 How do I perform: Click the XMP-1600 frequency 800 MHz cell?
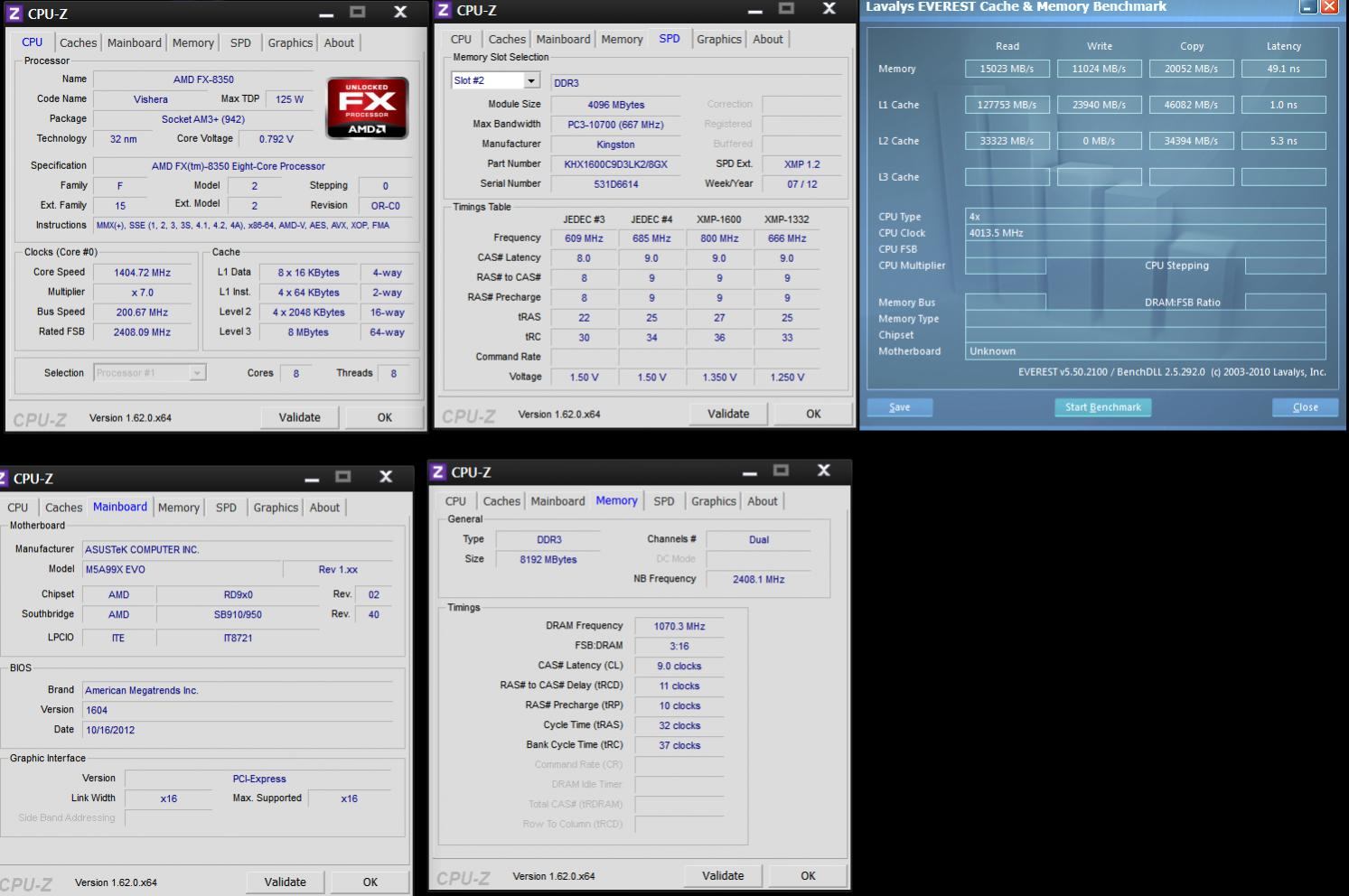(x=719, y=238)
